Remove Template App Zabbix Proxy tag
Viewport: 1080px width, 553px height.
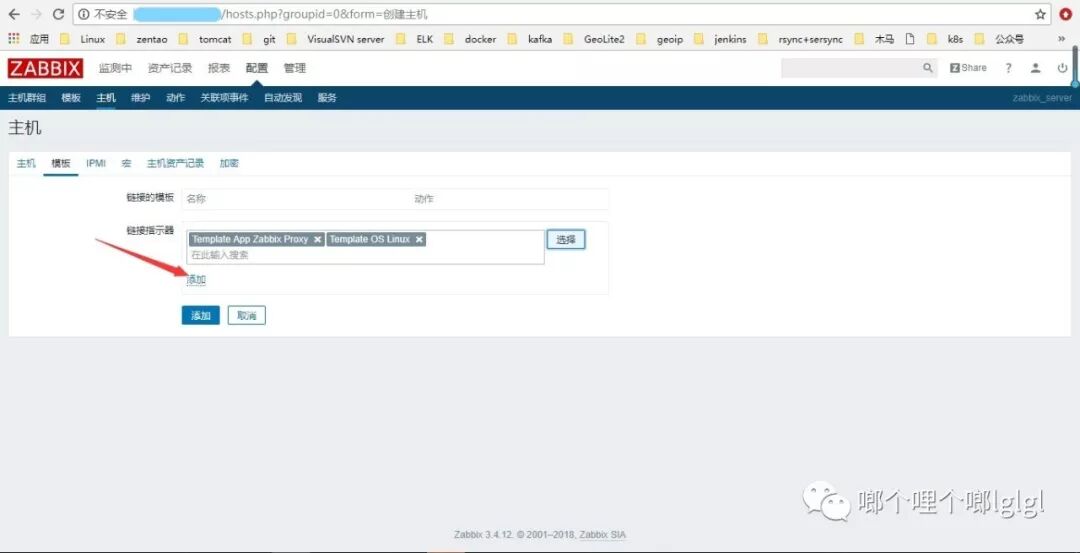[x=317, y=240]
